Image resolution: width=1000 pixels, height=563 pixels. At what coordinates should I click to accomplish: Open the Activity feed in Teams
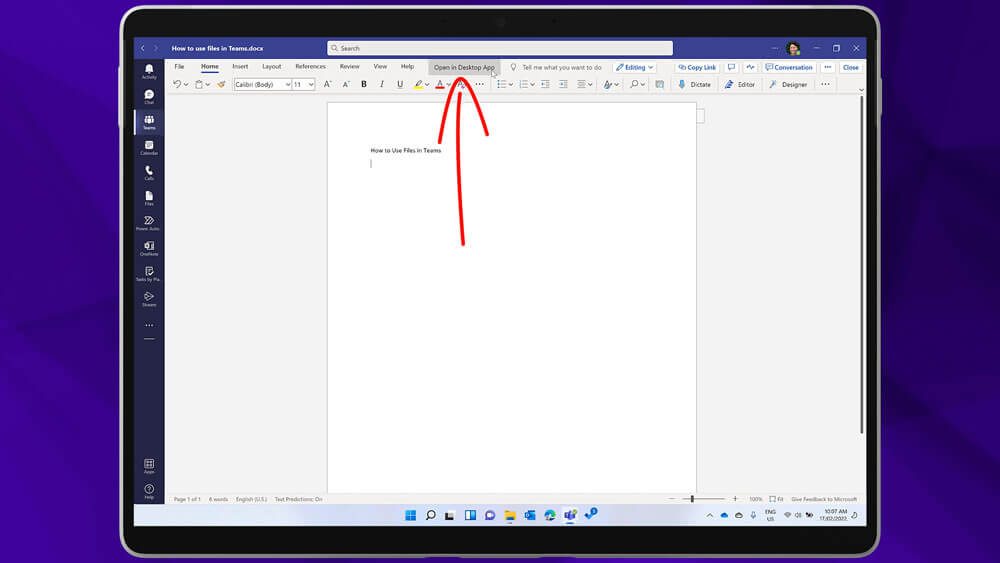(x=149, y=71)
